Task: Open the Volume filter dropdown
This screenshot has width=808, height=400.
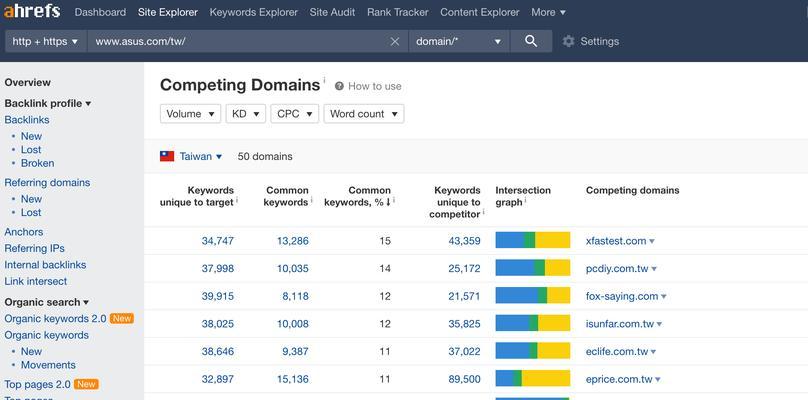Action: pos(190,114)
